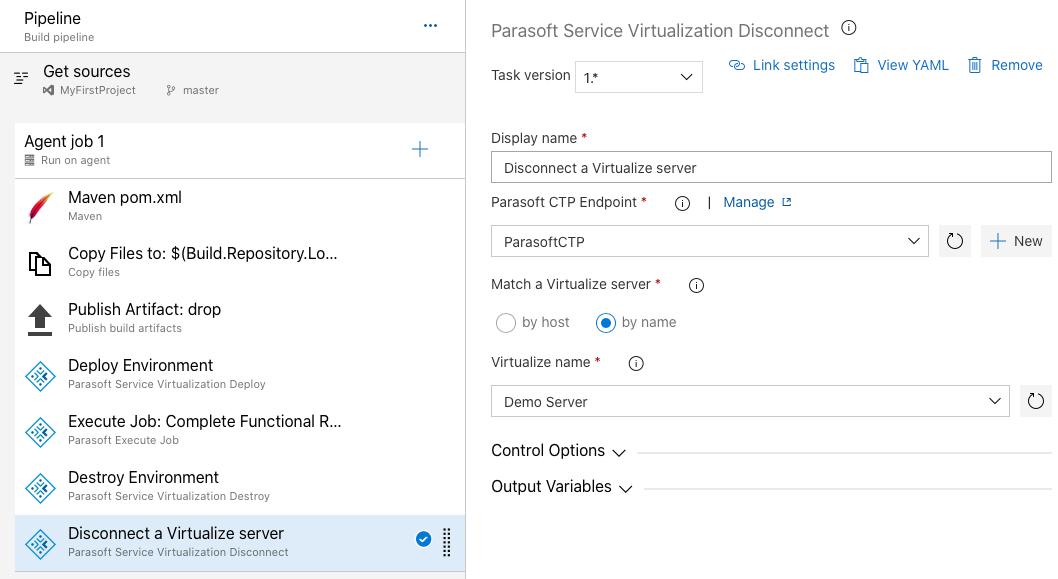Image resolution: width=1058 pixels, height=579 pixels.
Task: Click the Remove trash can icon
Action: pos(974,65)
